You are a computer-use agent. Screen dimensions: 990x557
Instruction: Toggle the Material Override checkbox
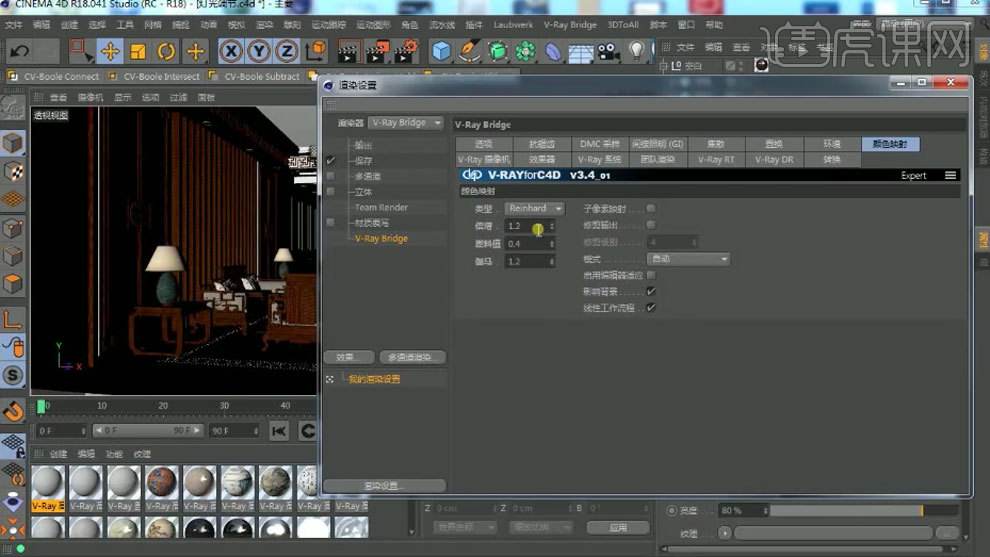[331, 222]
